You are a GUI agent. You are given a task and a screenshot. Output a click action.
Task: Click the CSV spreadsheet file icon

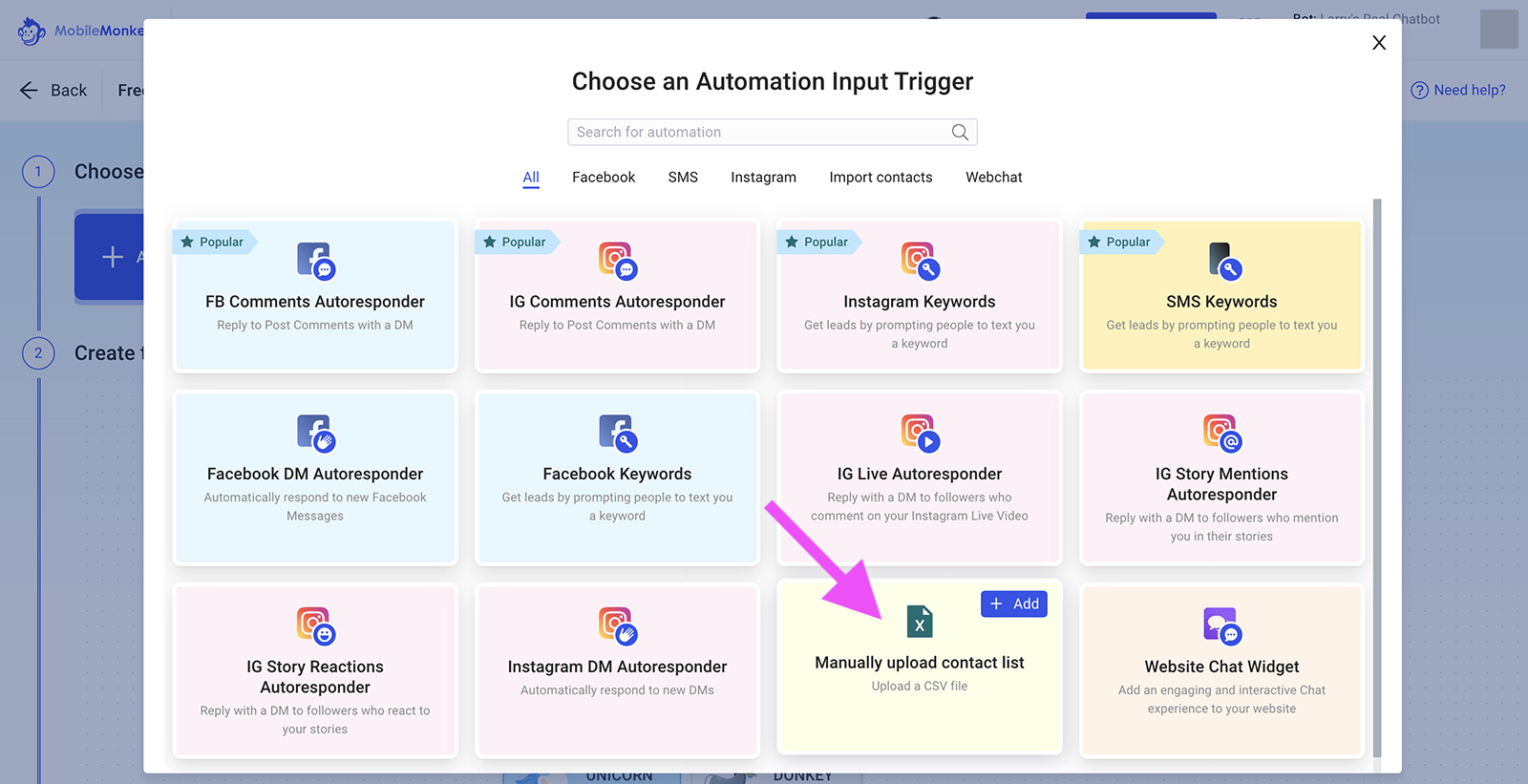tap(920, 622)
